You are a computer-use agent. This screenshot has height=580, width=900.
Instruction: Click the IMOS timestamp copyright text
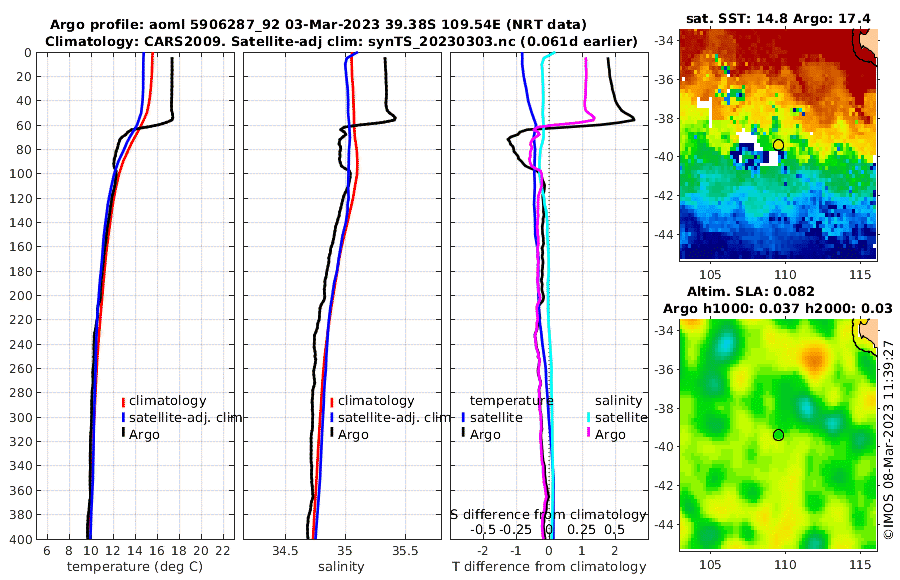coord(889,439)
